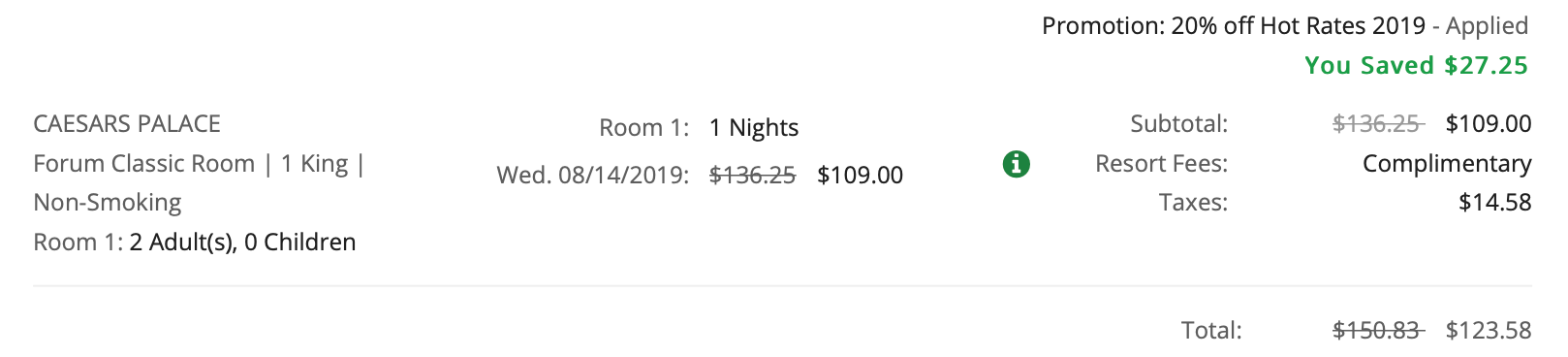Click the You Saved $27.25 message

[x=1416, y=66]
